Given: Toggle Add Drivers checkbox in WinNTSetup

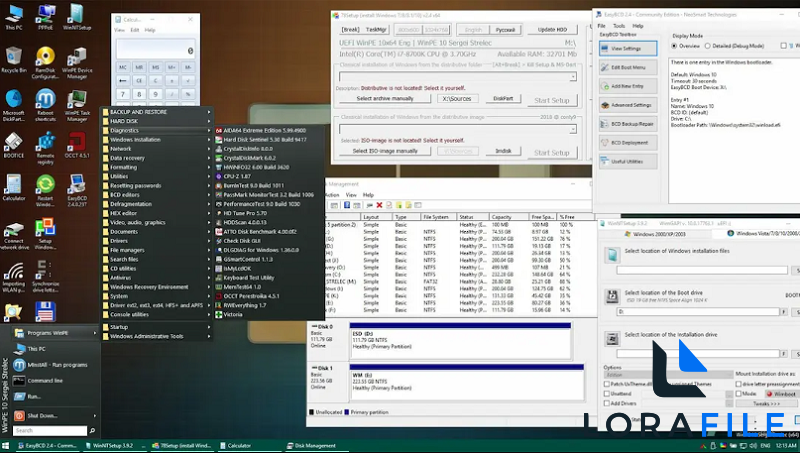Looking at the screenshot, I should [607, 403].
